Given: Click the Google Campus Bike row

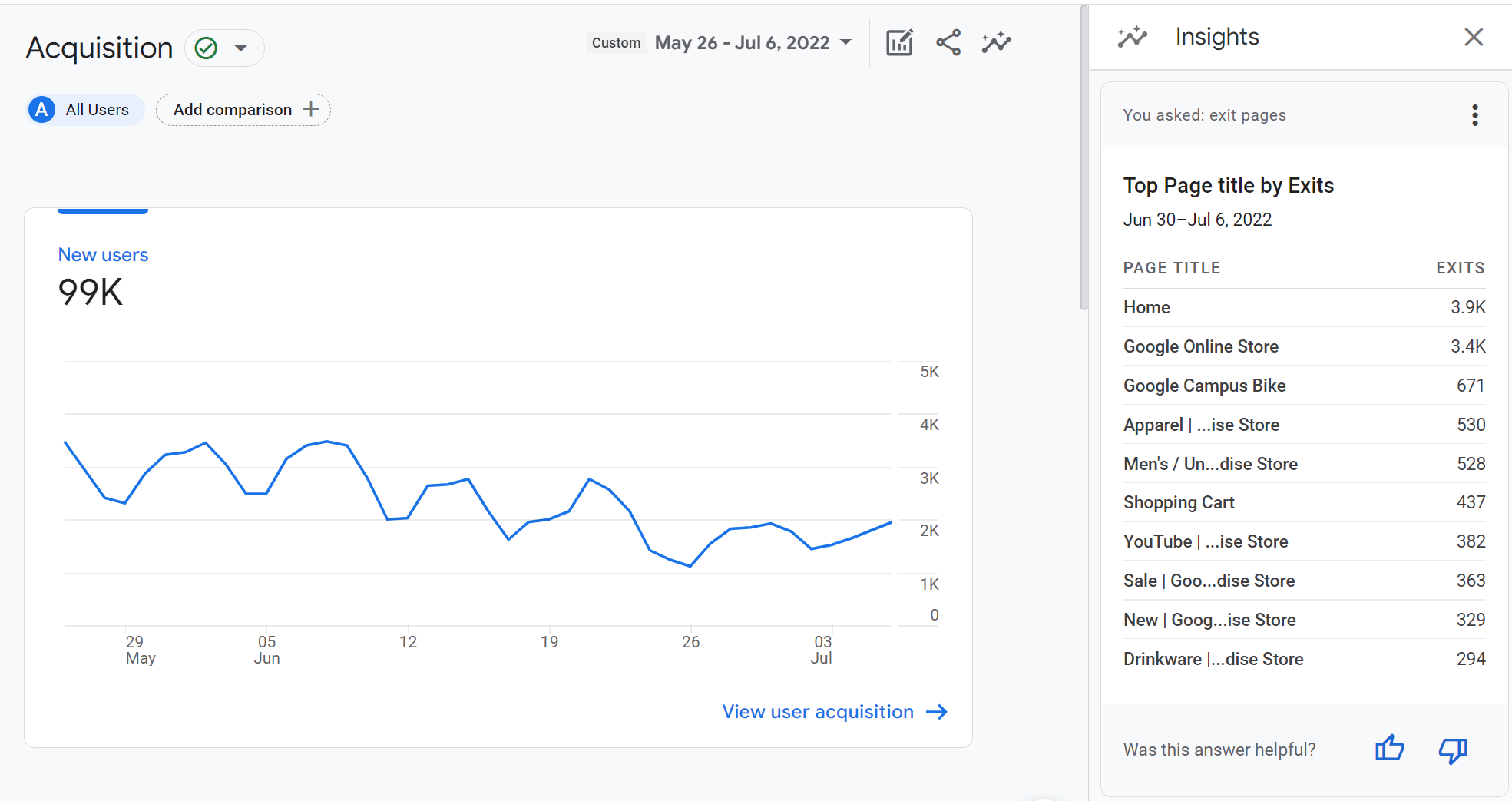Looking at the screenshot, I should click(1304, 386).
